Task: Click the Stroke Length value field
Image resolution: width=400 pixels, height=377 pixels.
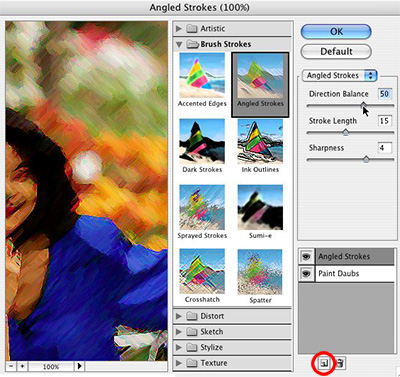Action: coord(385,121)
